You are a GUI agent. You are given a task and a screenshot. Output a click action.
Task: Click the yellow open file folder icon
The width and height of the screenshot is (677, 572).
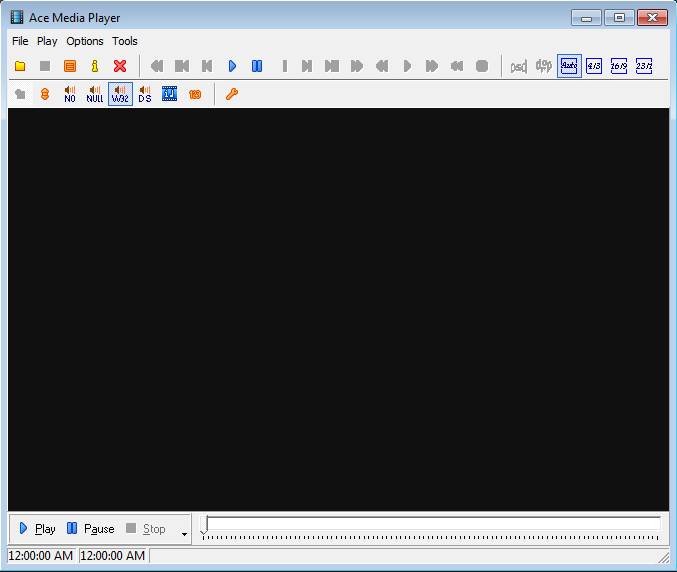tap(20, 66)
